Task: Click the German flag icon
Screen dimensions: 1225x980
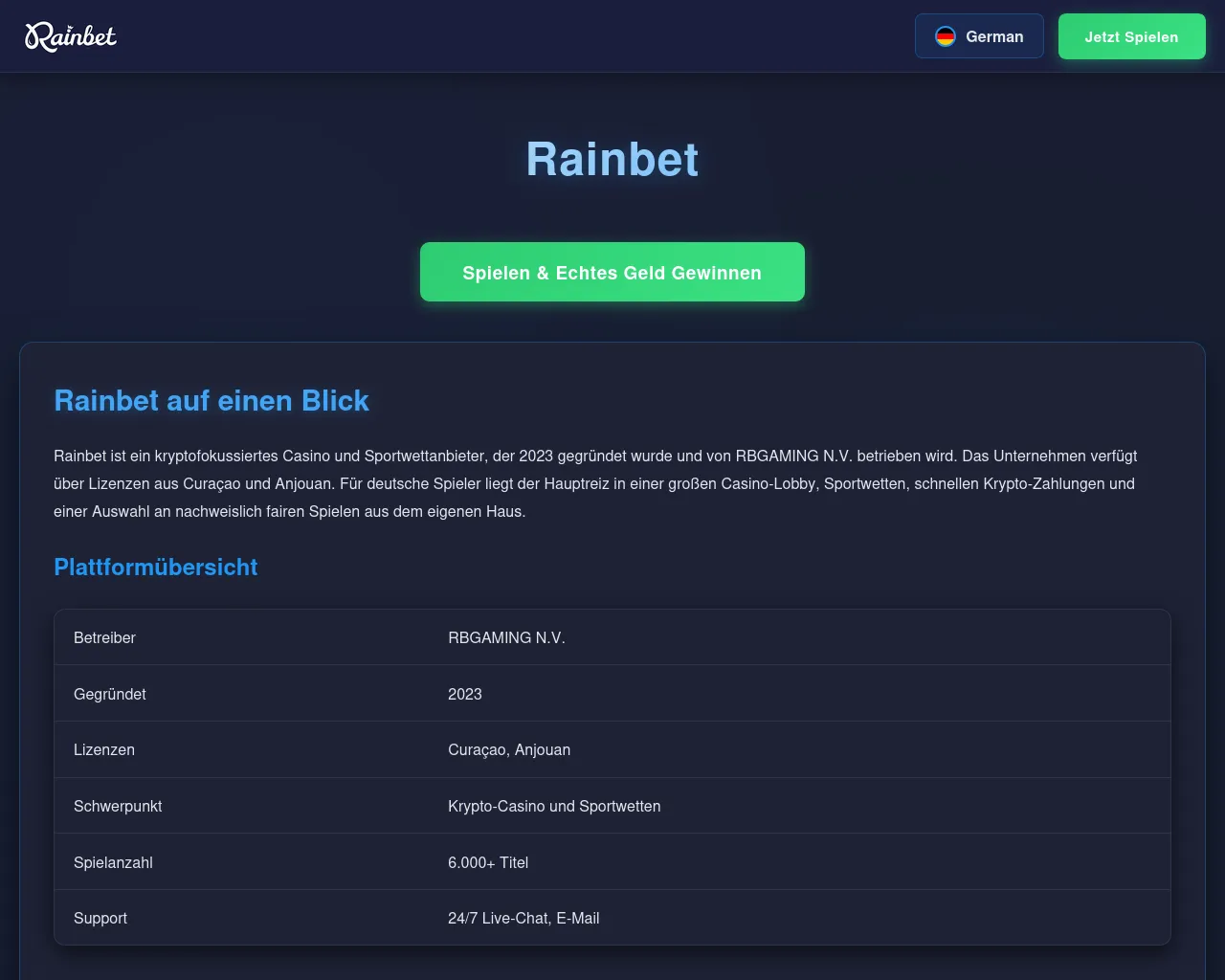Action: click(946, 36)
